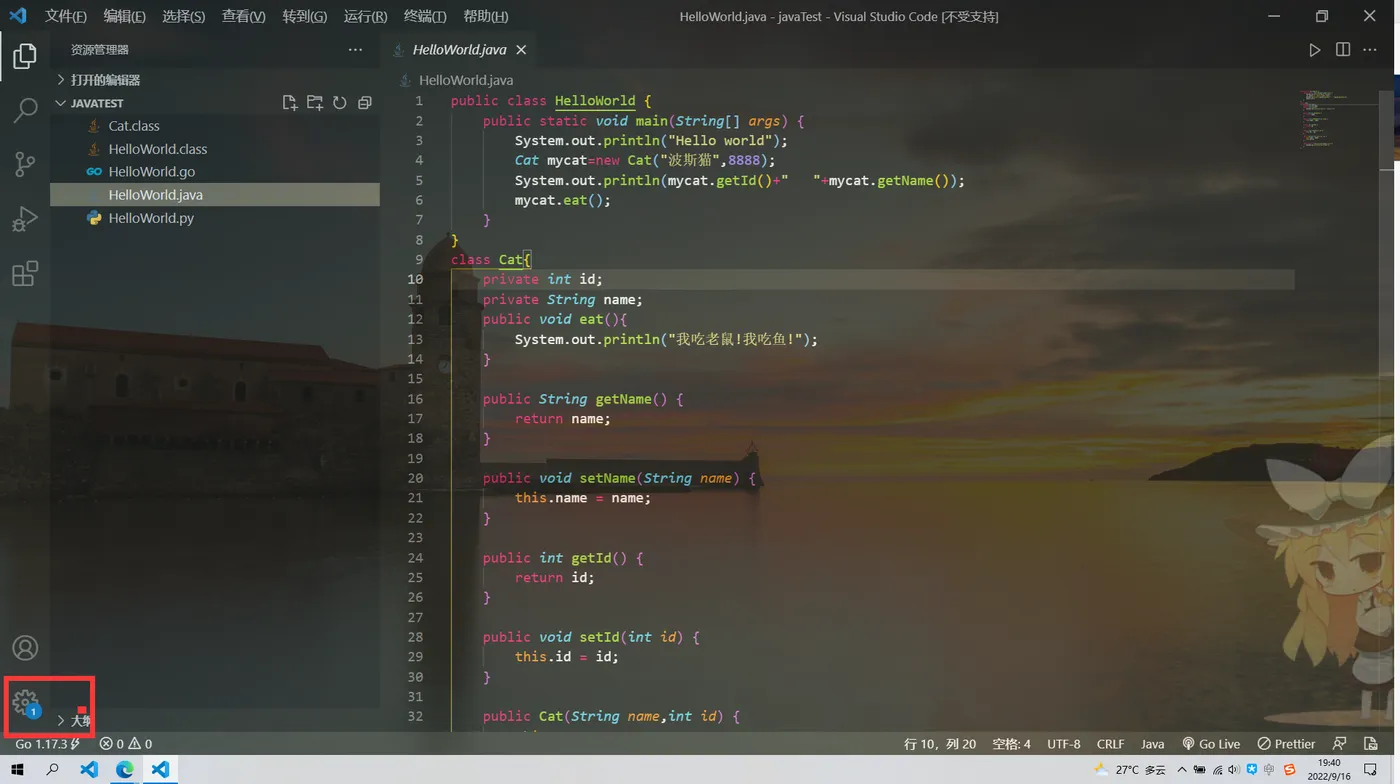The image size is (1400, 784).
Task: Open the weather widget 27°C 多云
Action: pos(1130,770)
